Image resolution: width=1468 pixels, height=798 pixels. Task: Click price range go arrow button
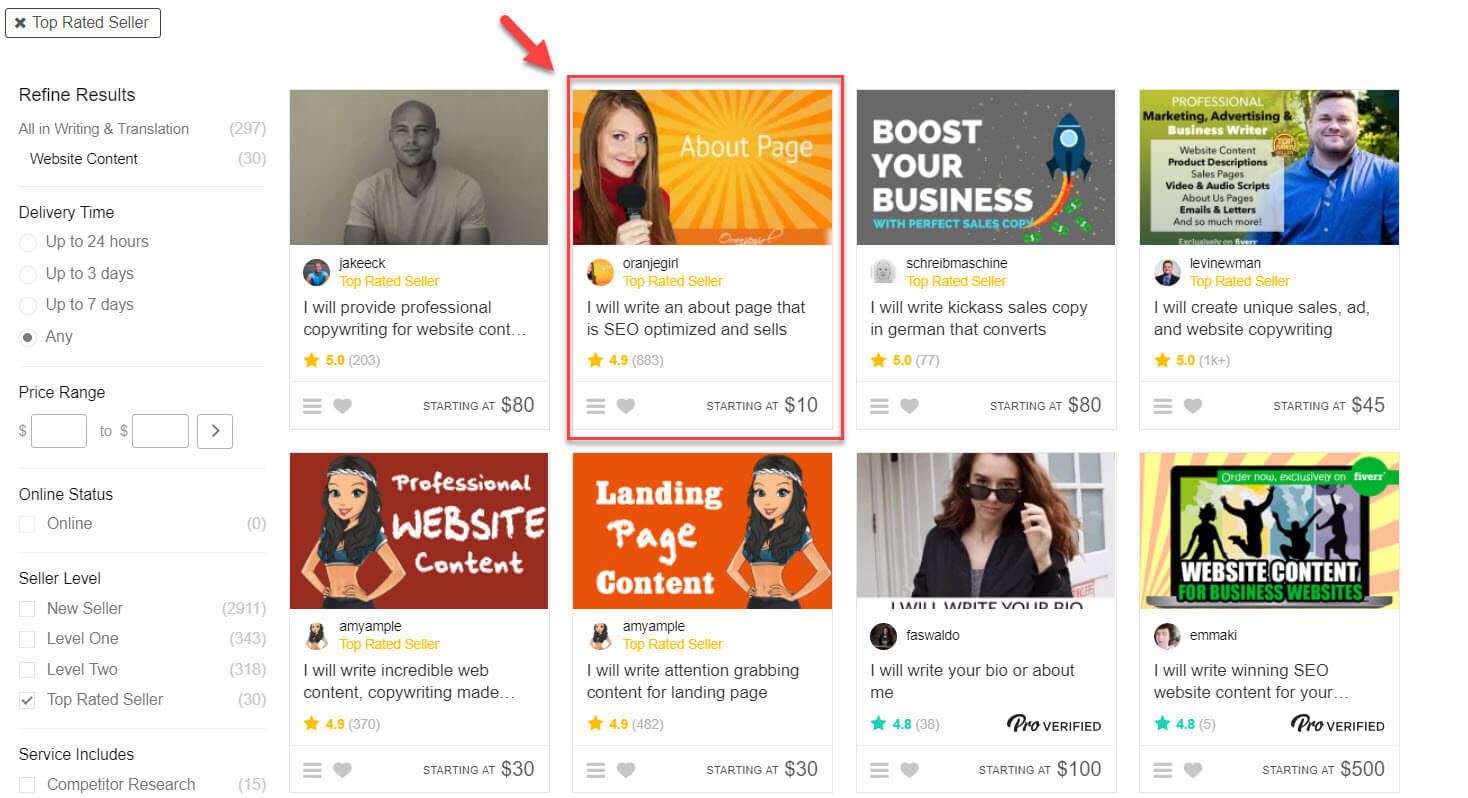pyautogui.click(x=215, y=432)
